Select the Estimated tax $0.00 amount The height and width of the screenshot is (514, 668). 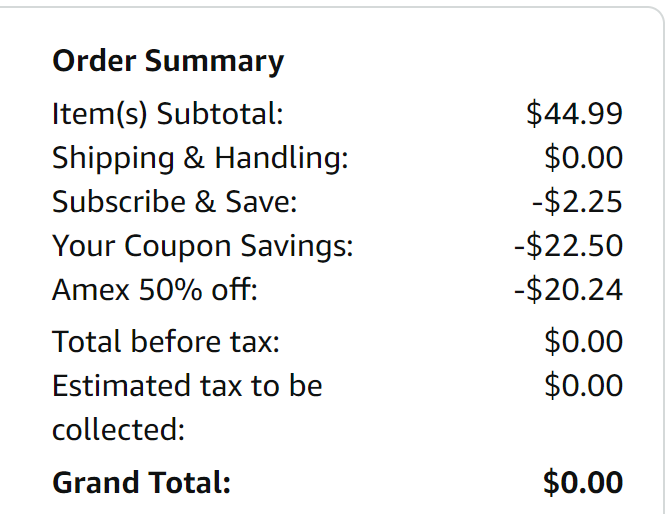pyautogui.click(x=583, y=386)
